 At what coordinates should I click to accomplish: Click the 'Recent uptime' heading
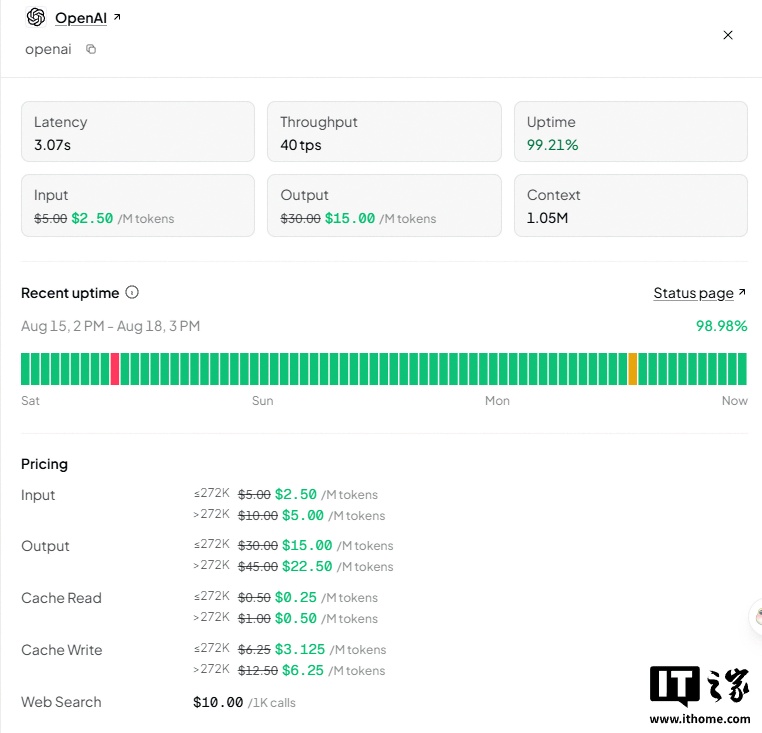[x=70, y=293]
